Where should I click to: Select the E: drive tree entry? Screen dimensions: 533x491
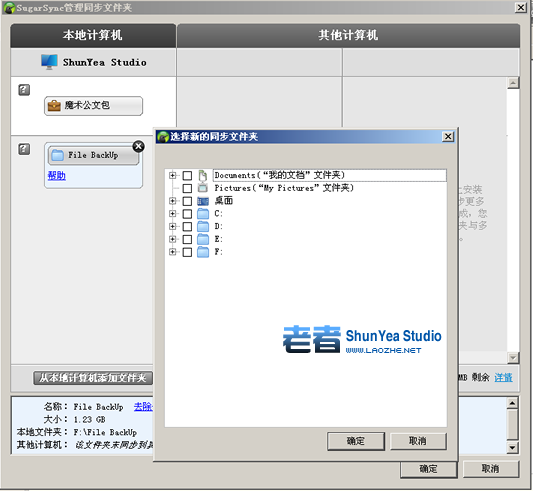[219, 239]
